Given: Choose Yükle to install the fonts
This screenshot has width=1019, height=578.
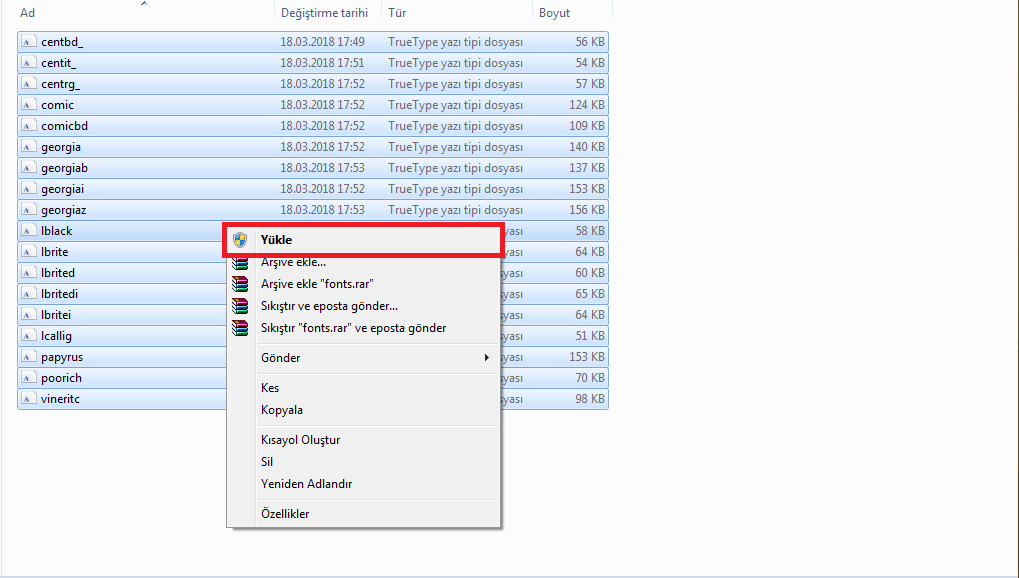Looking at the screenshot, I should click(363, 240).
